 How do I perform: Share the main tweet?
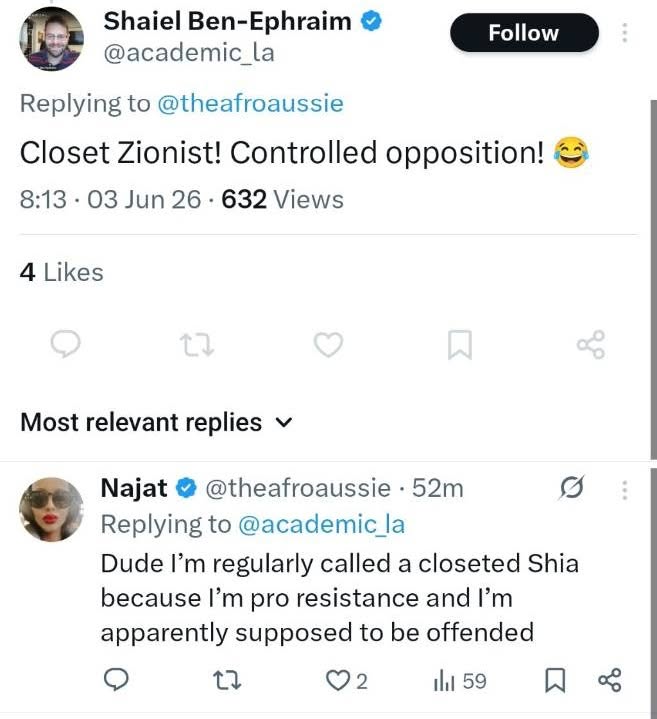coord(591,344)
